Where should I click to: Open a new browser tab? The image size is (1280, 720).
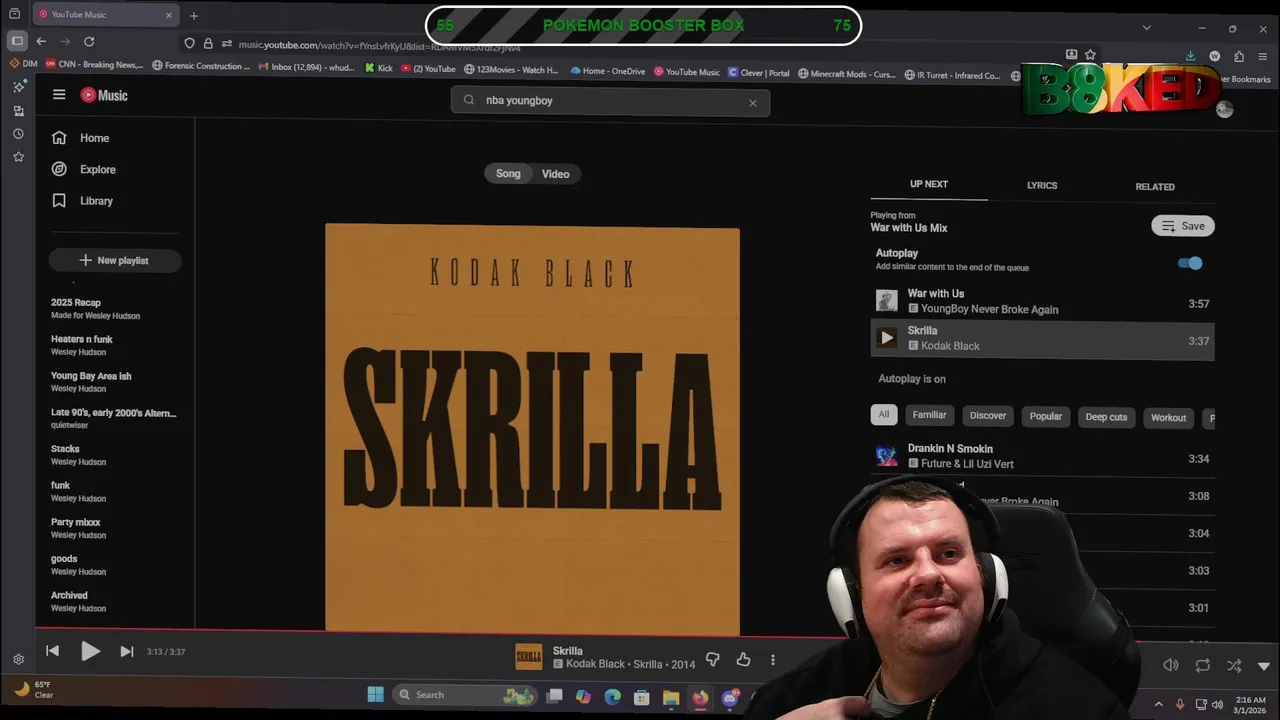pyautogui.click(x=194, y=15)
